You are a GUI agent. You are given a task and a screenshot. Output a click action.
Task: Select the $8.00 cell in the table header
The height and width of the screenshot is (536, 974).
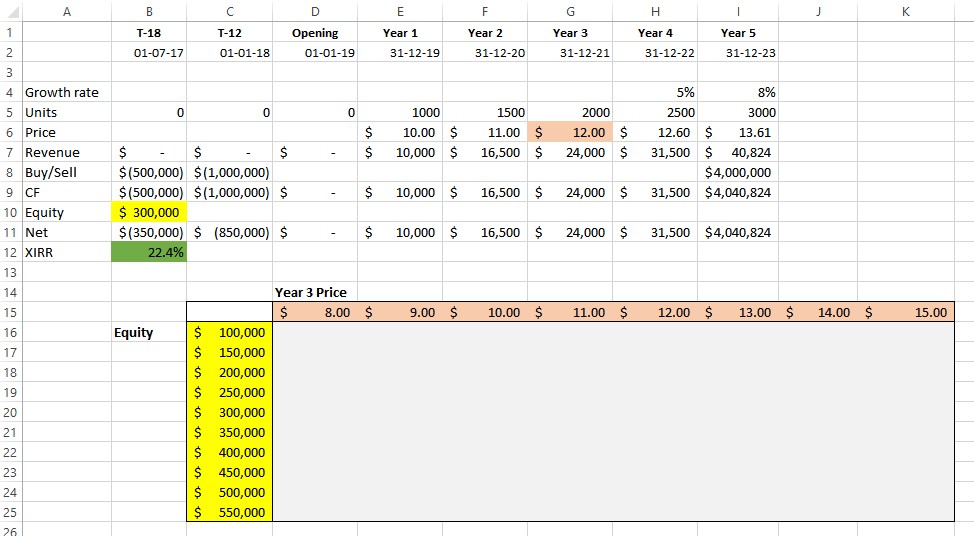point(315,313)
